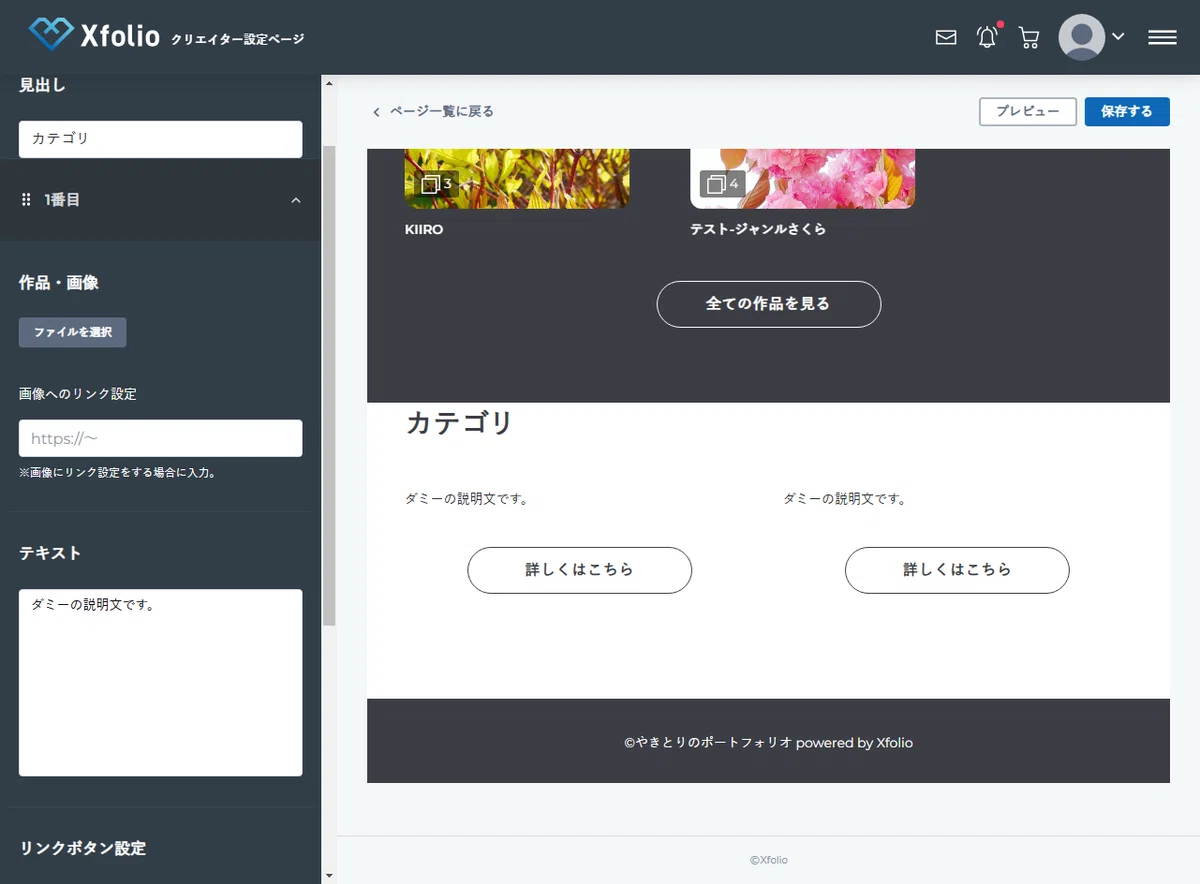
Task: Click the user avatar icon
Action: click(1081, 37)
